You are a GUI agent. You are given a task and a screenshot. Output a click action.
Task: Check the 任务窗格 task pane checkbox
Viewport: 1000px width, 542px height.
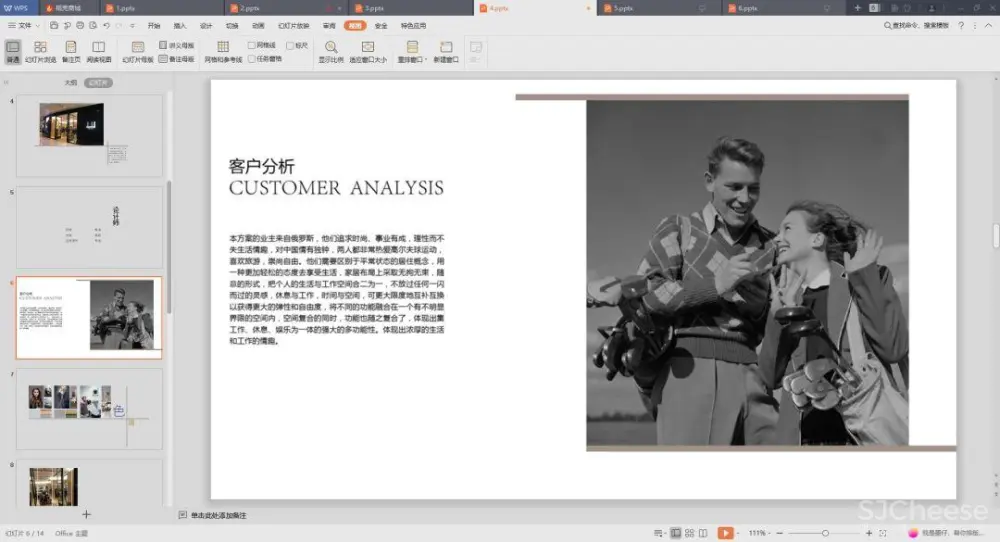tap(252, 58)
